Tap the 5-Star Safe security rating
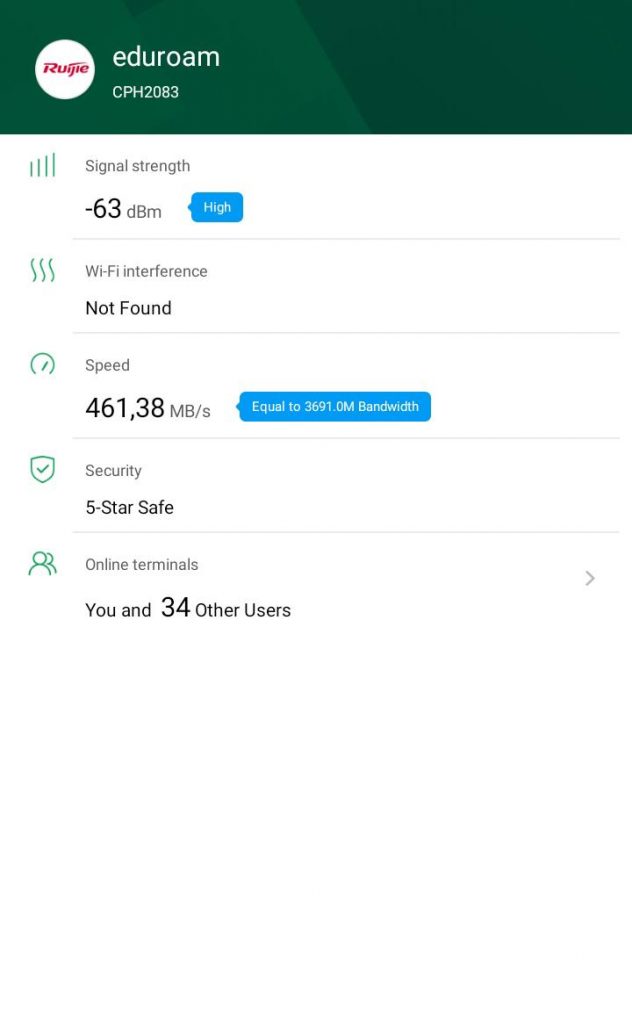632x1024 pixels. [x=129, y=507]
